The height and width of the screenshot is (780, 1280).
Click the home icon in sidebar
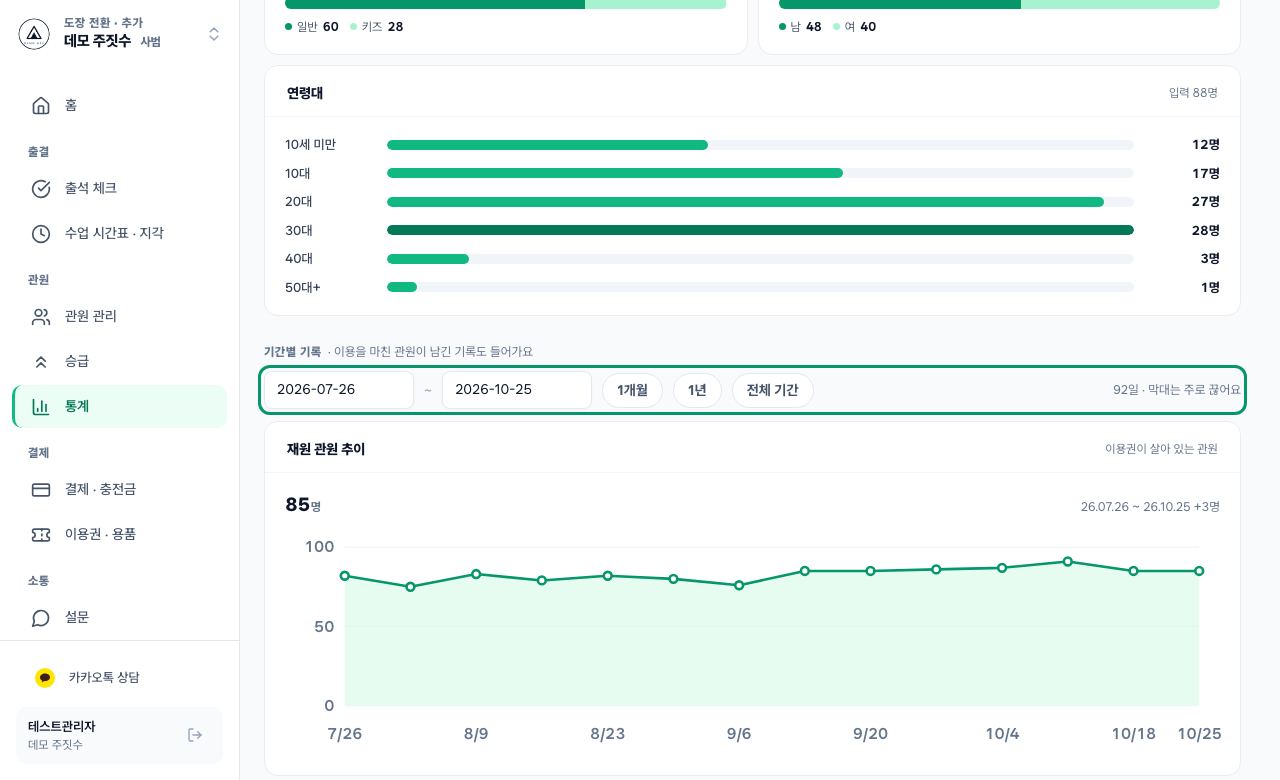[41, 106]
